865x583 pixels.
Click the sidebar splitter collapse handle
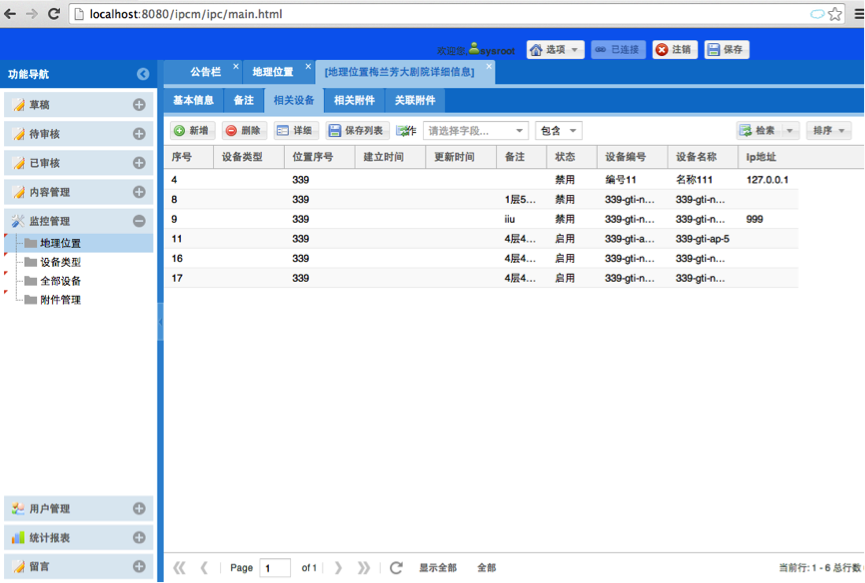click(x=160, y=322)
